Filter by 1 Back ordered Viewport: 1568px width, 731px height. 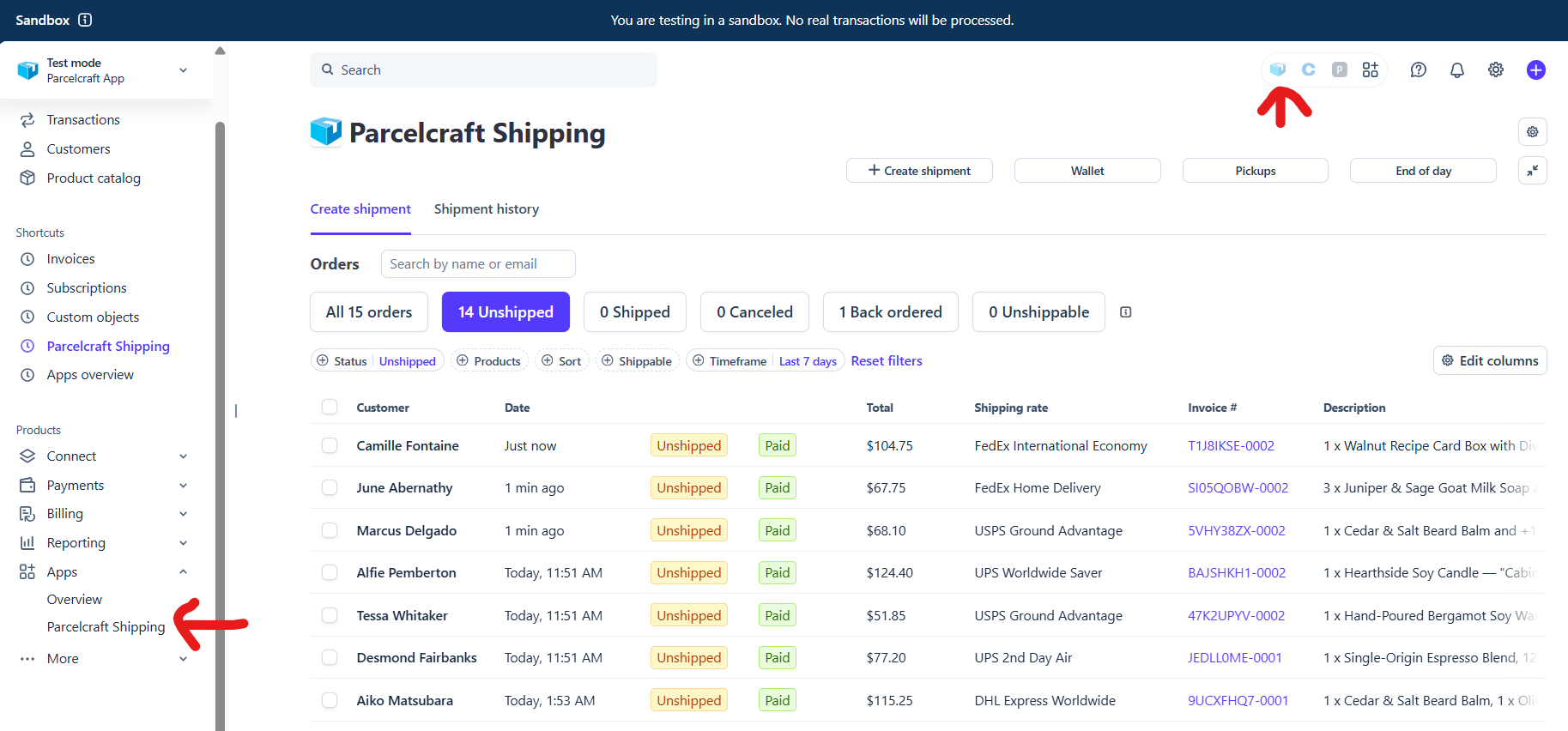pyautogui.click(x=891, y=312)
